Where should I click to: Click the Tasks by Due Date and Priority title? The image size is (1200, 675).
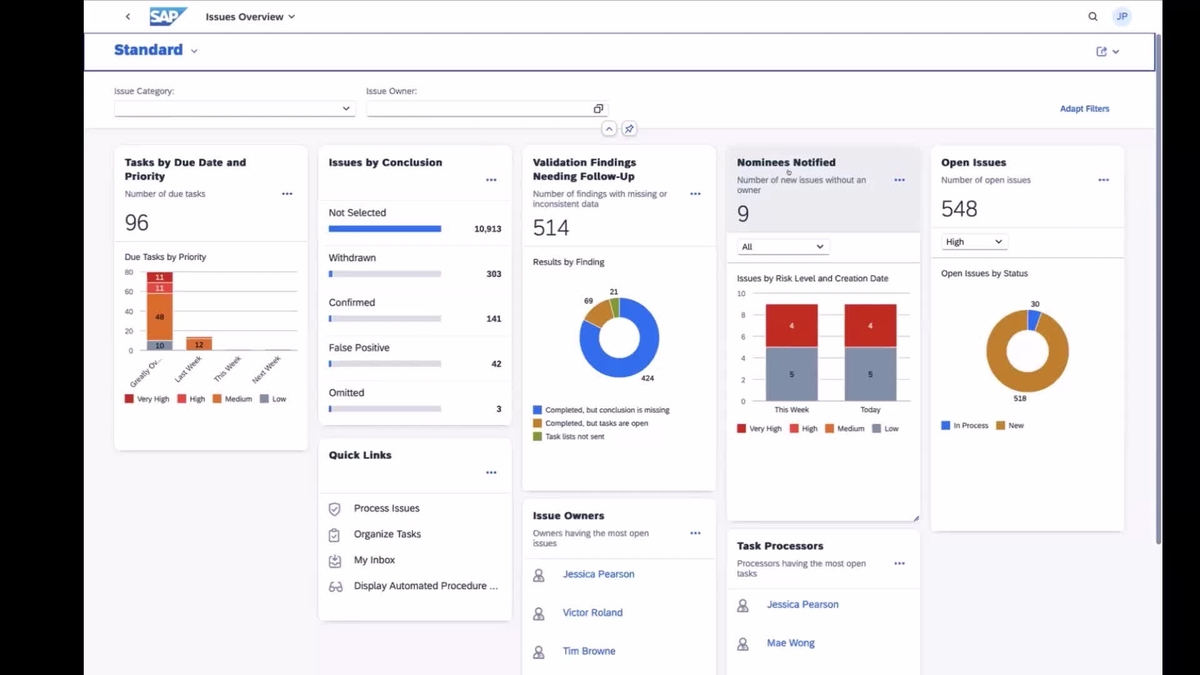[x=185, y=169]
